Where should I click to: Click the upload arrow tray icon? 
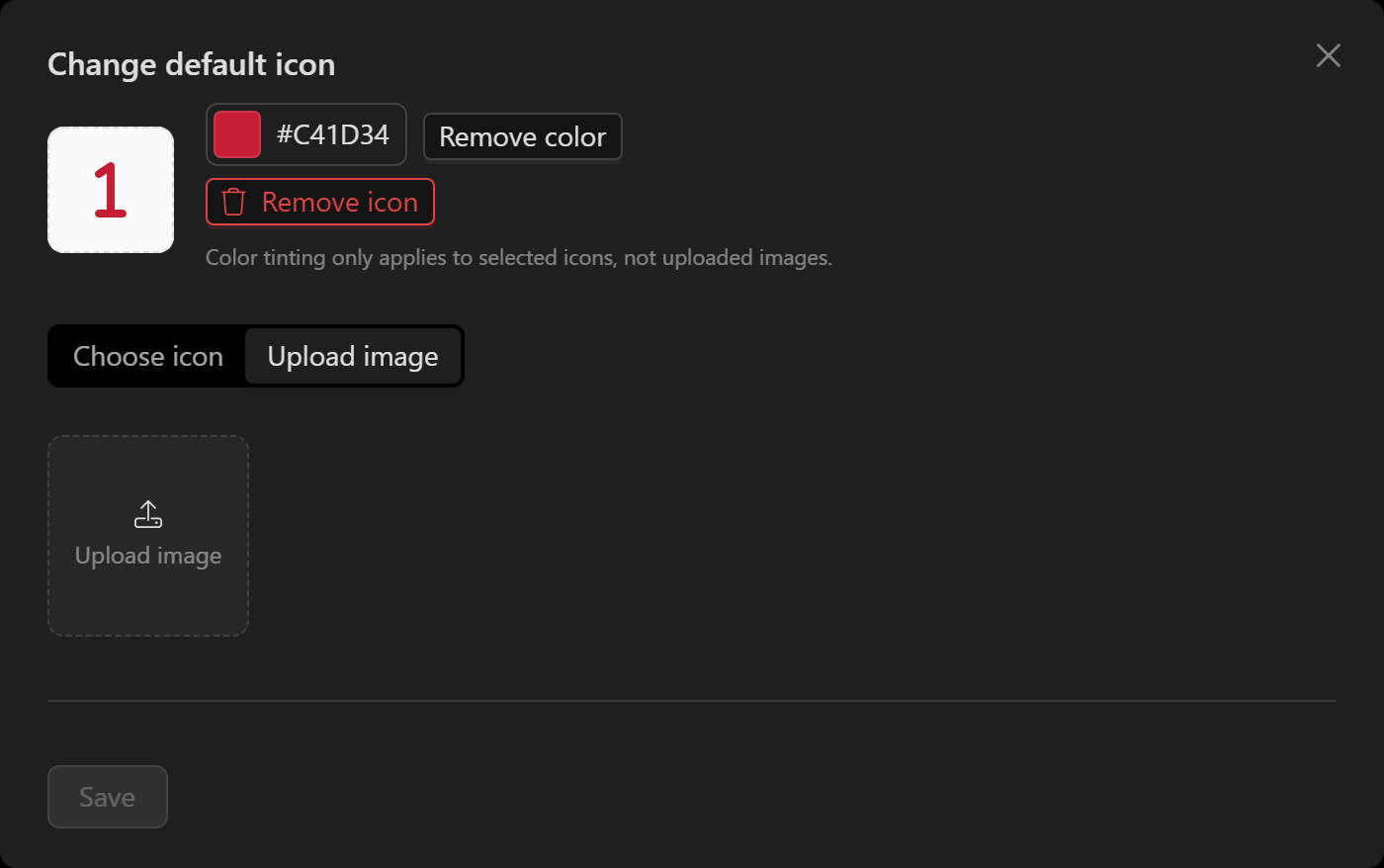coord(148,514)
